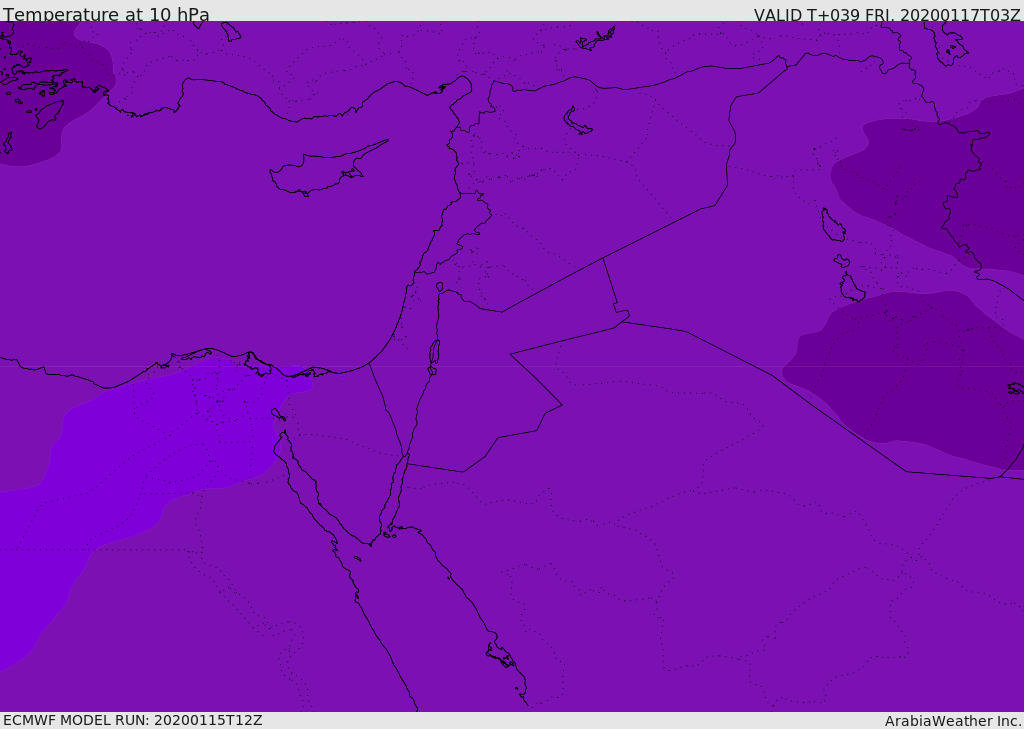Click the Red Sea islands near Saudi coast
Image resolution: width=1024 pixels, height=729 pixels.
[500, 656]
